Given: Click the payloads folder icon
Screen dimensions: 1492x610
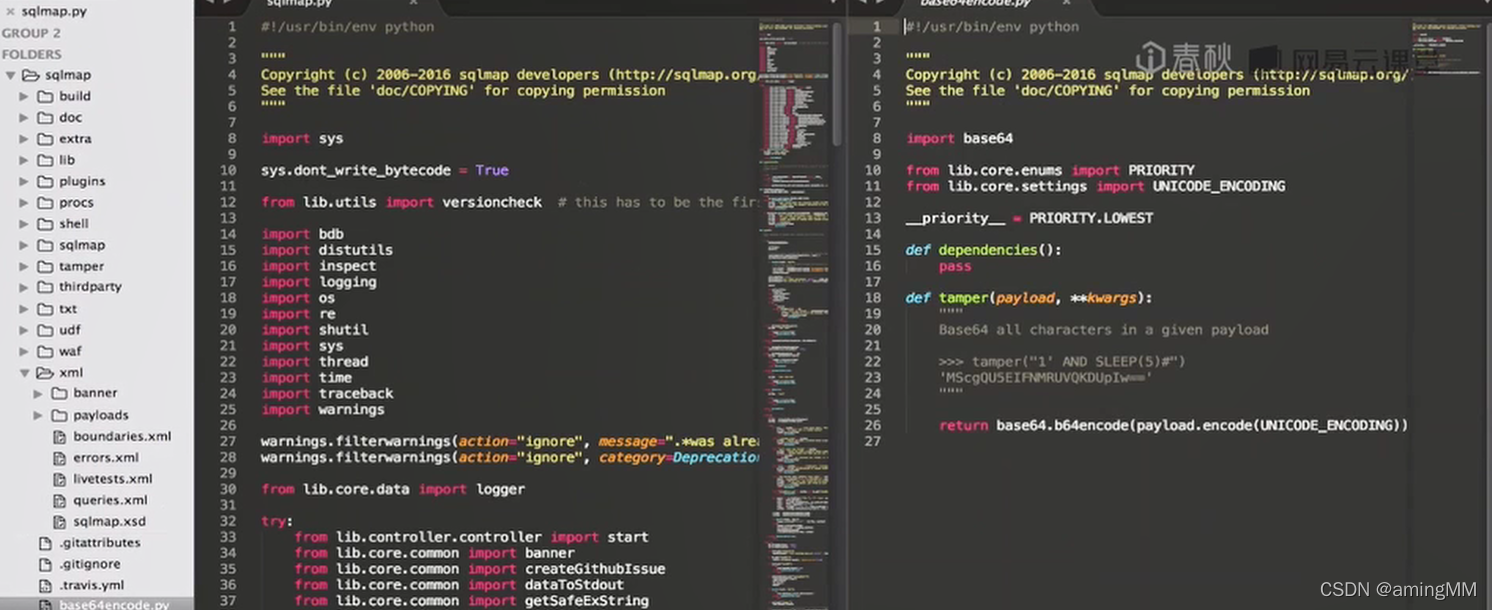Looking at the screenshot, I should pos(59,415).
